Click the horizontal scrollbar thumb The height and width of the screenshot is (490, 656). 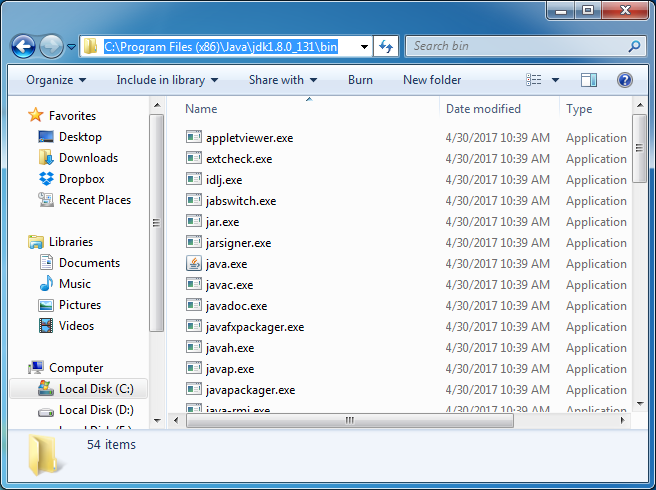pos(350,420)
